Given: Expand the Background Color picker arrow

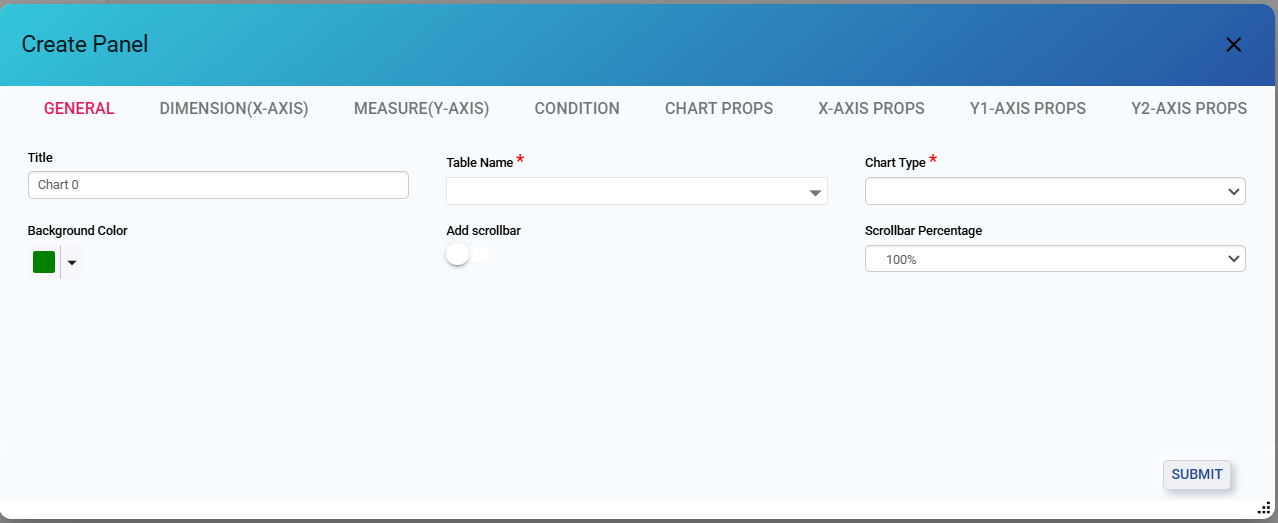Looking at the screenshot, I should point(72,262).
